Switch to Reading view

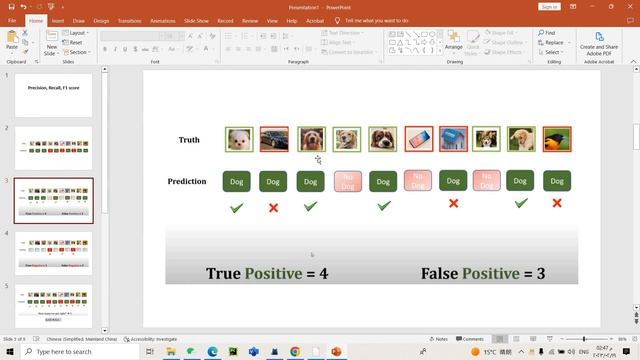pyautogui.click(x=533, y=339)
